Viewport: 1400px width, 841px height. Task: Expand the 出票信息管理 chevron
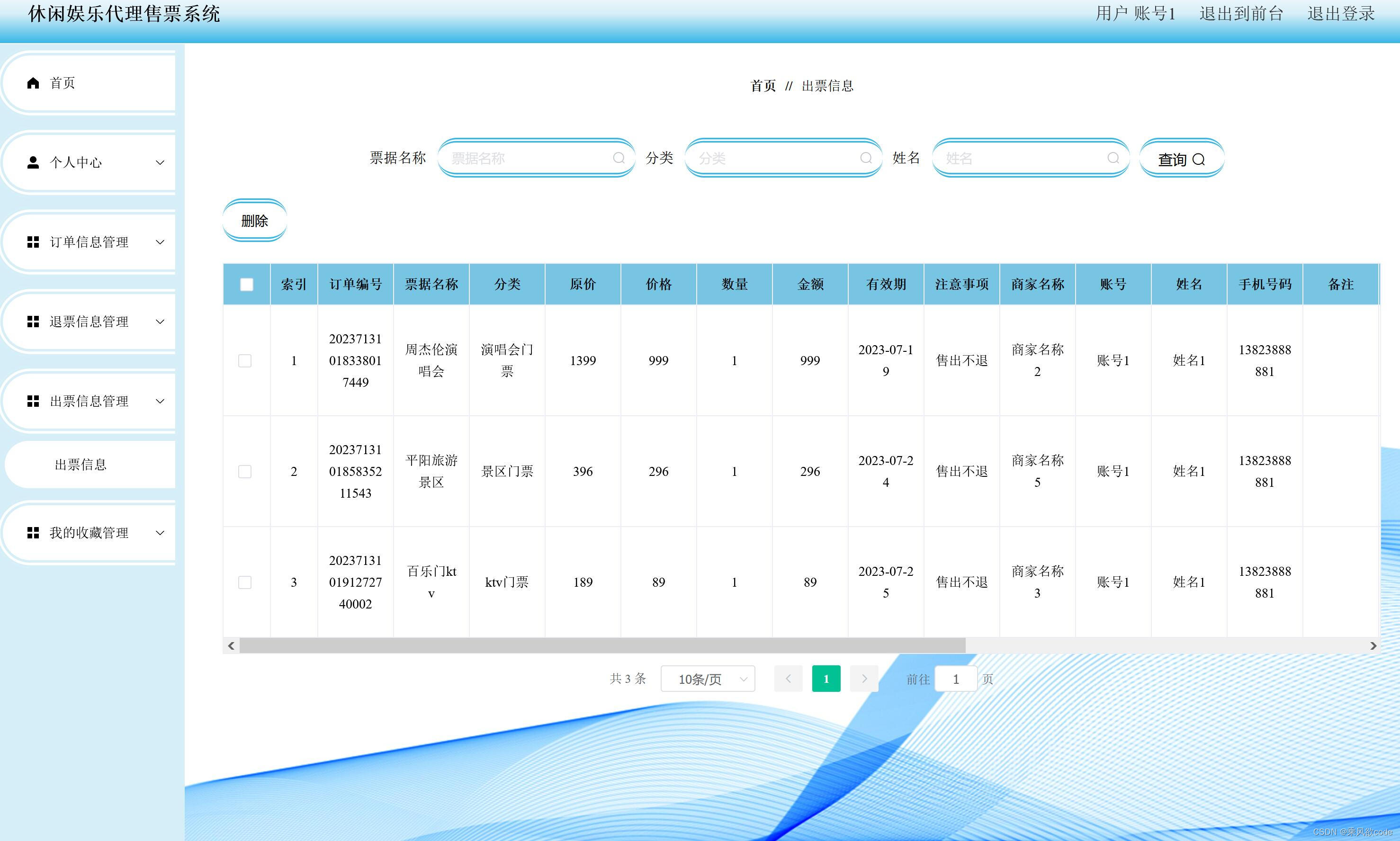point(160,401)
